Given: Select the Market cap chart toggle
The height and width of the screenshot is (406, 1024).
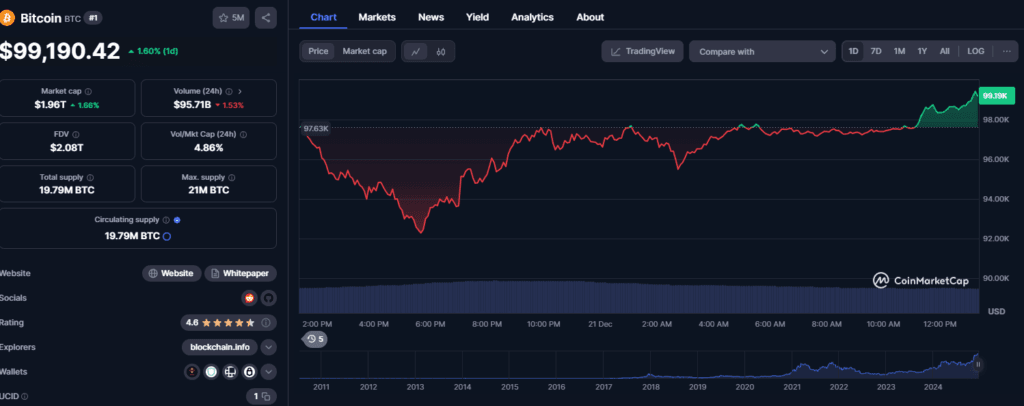Looking at the screenshot, I should pyautogui.click(x=364, y=51).
